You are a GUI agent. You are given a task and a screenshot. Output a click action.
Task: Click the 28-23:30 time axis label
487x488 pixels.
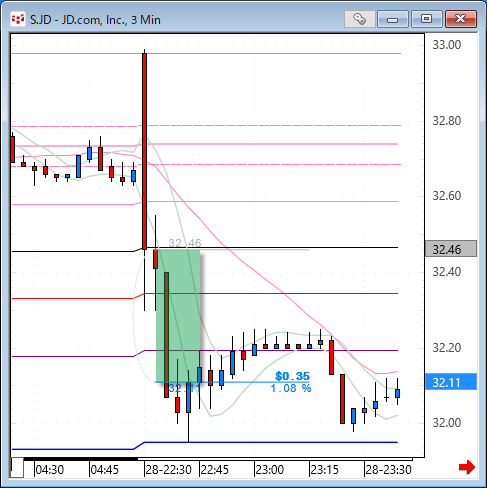click(x=388, y=470)
